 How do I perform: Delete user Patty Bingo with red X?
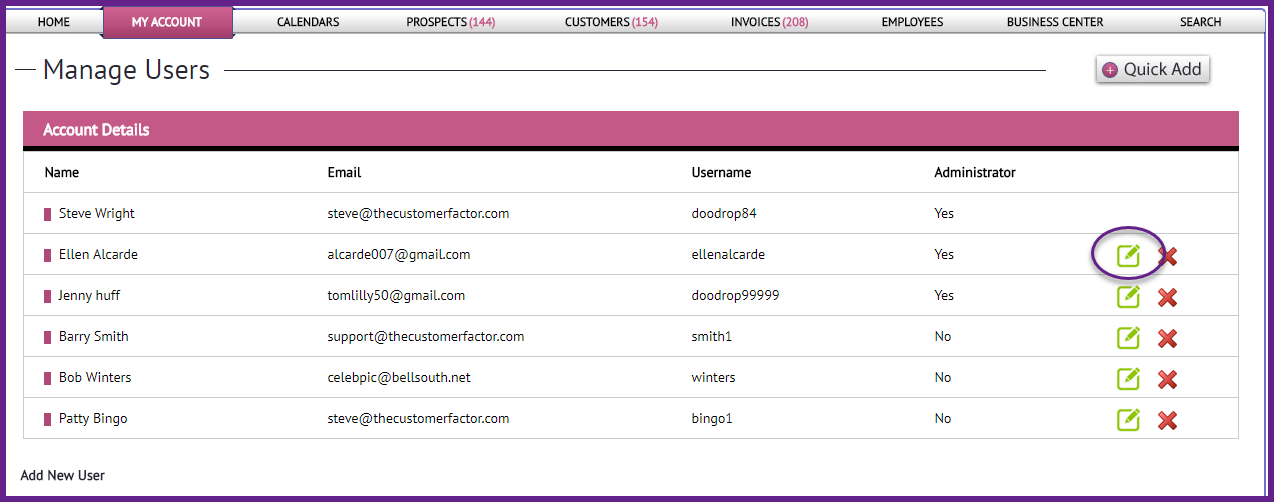pyautogui.click(x=1167, y=421)
